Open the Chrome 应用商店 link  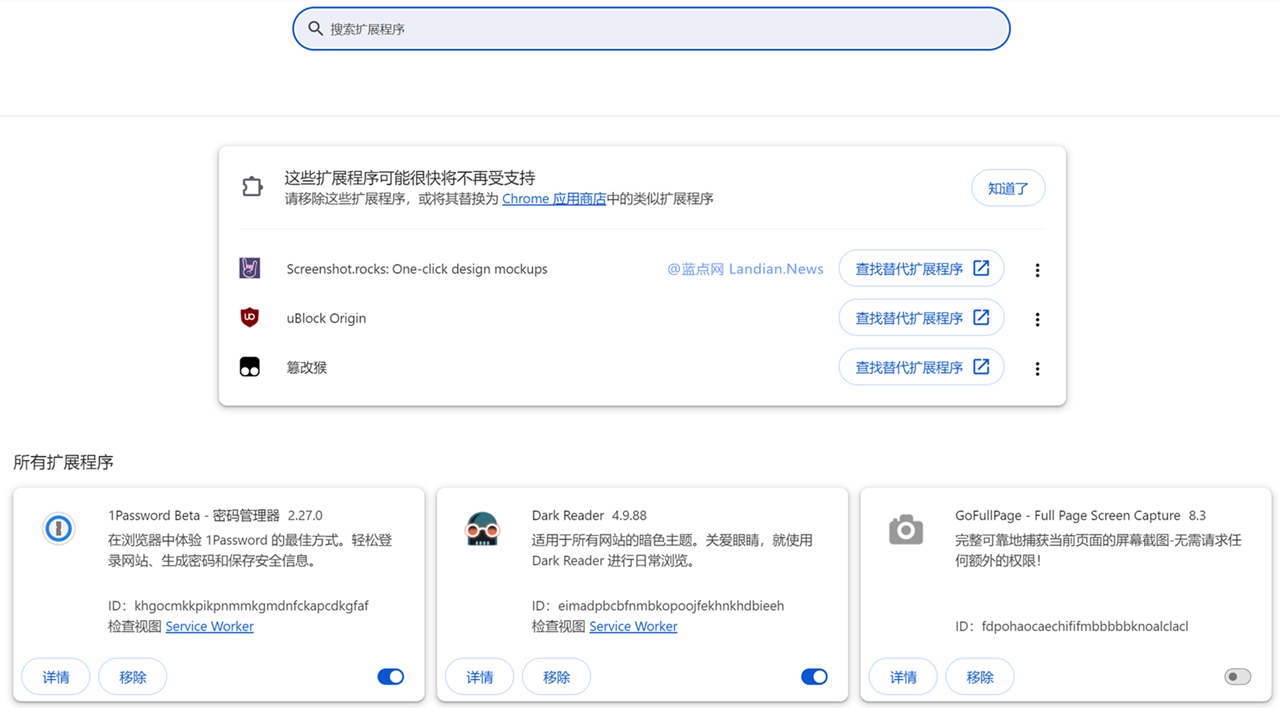click(555, 198)
